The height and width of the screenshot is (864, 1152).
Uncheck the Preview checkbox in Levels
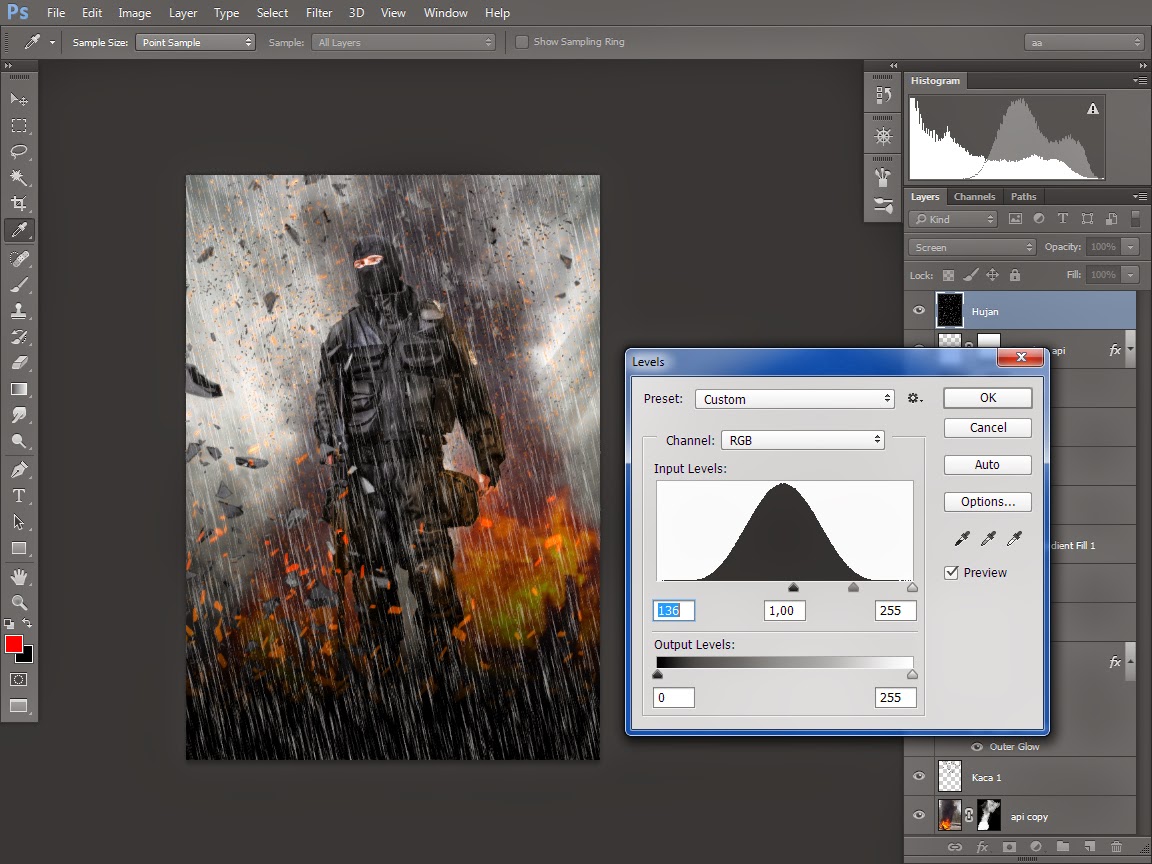pyautogui.click(x=952, y=573)
